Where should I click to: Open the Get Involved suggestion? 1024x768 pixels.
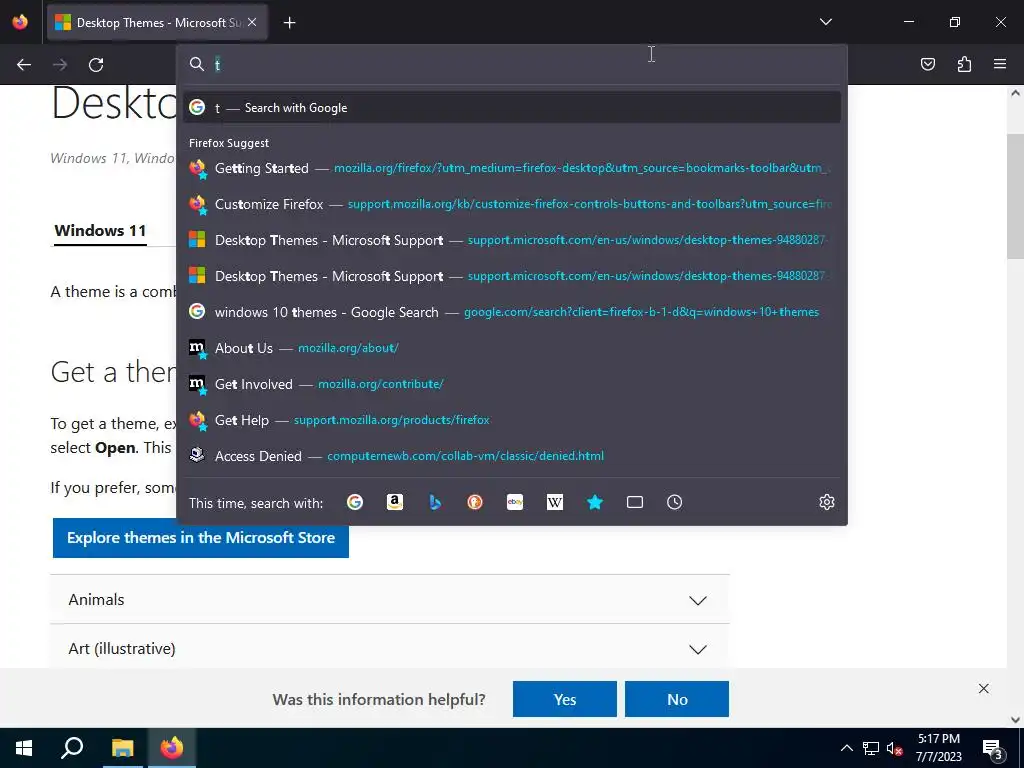tap(512, 384)
